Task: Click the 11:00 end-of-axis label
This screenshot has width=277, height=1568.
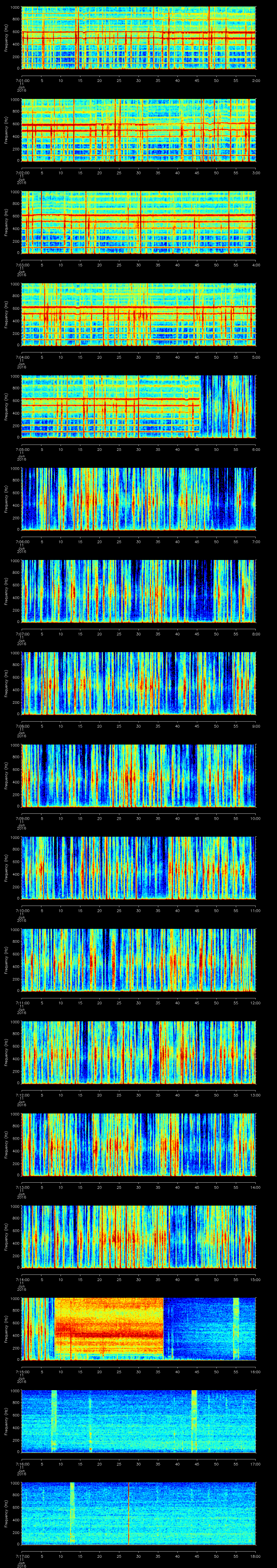Action: click(x=255, y=910)
